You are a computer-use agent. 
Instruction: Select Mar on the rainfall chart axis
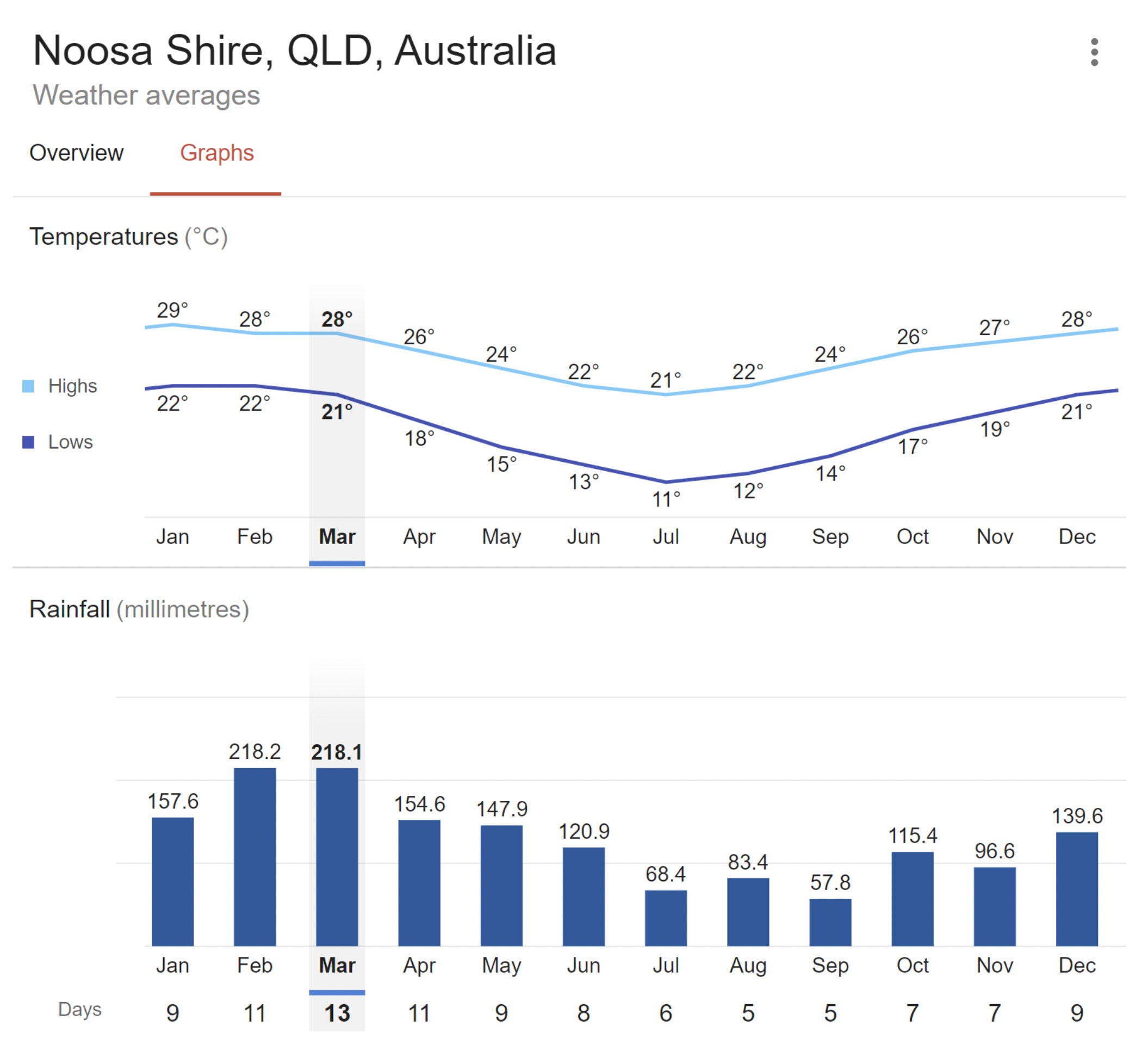337,966
